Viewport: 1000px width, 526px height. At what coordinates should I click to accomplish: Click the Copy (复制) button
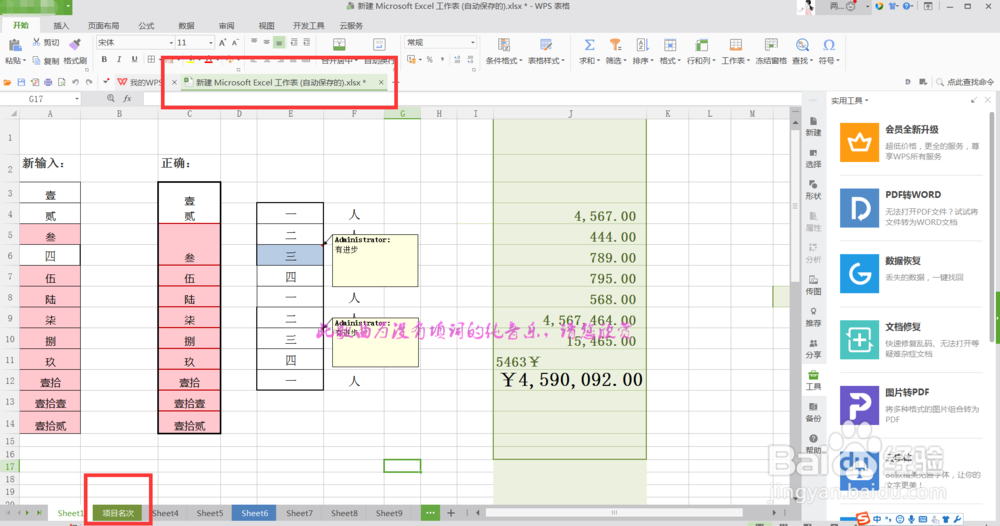(46, 61)
